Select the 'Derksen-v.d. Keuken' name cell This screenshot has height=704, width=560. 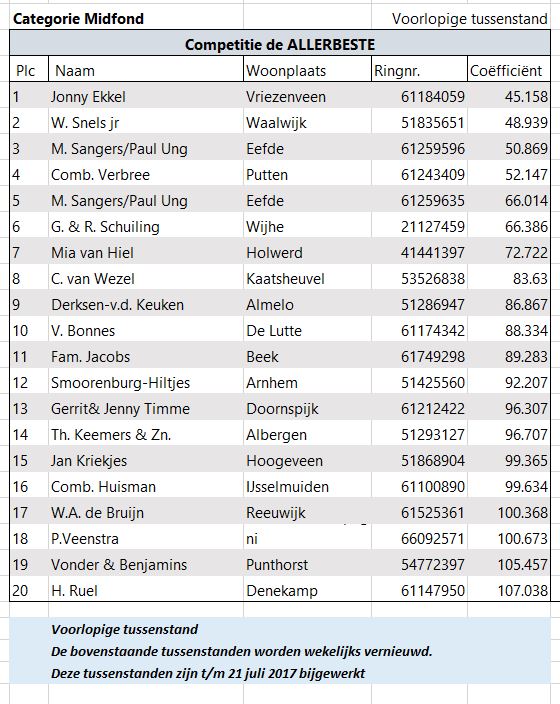pyautogui.click(x=146, y=304)
